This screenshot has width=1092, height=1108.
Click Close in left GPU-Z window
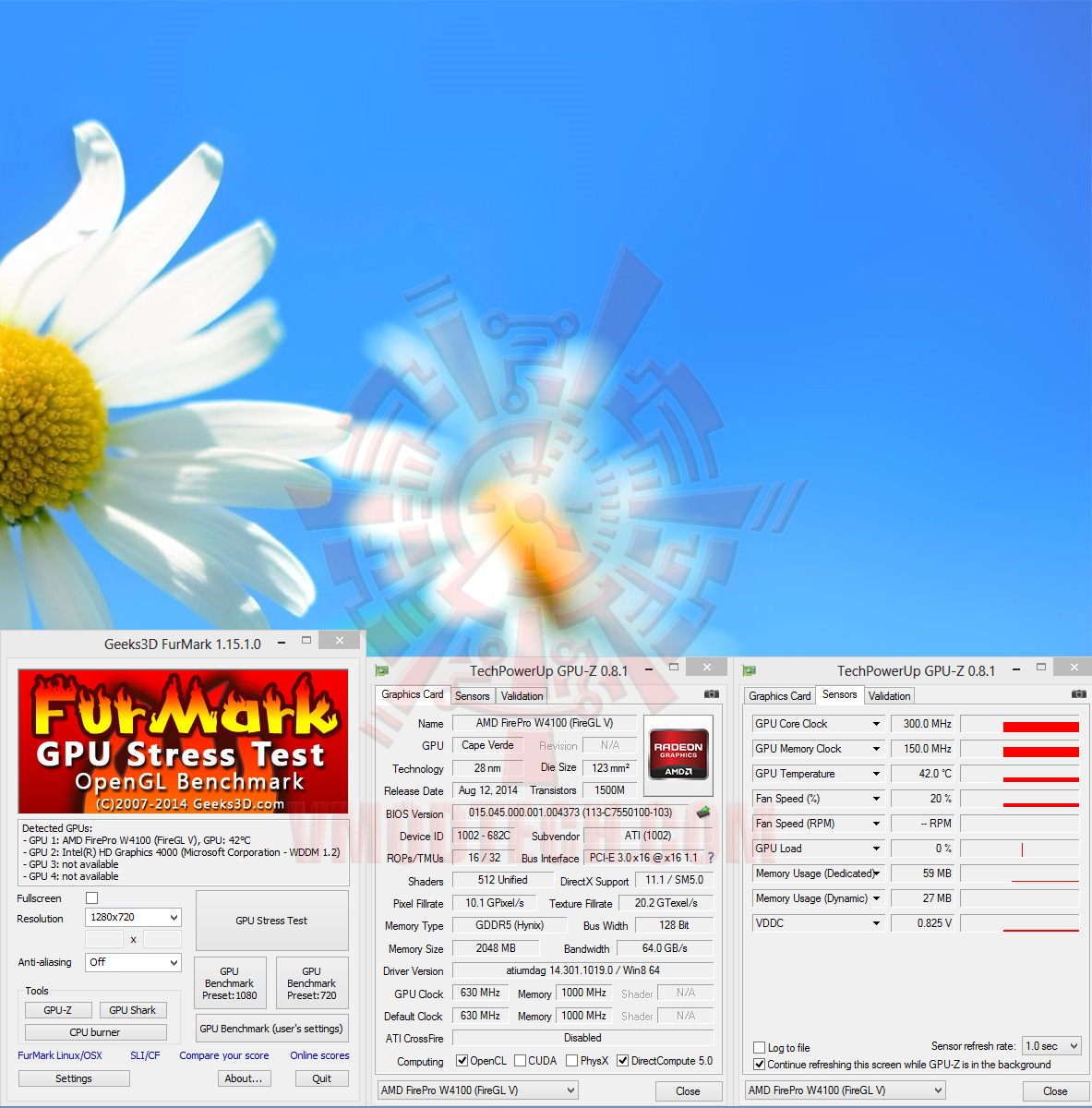point(688,1091)
